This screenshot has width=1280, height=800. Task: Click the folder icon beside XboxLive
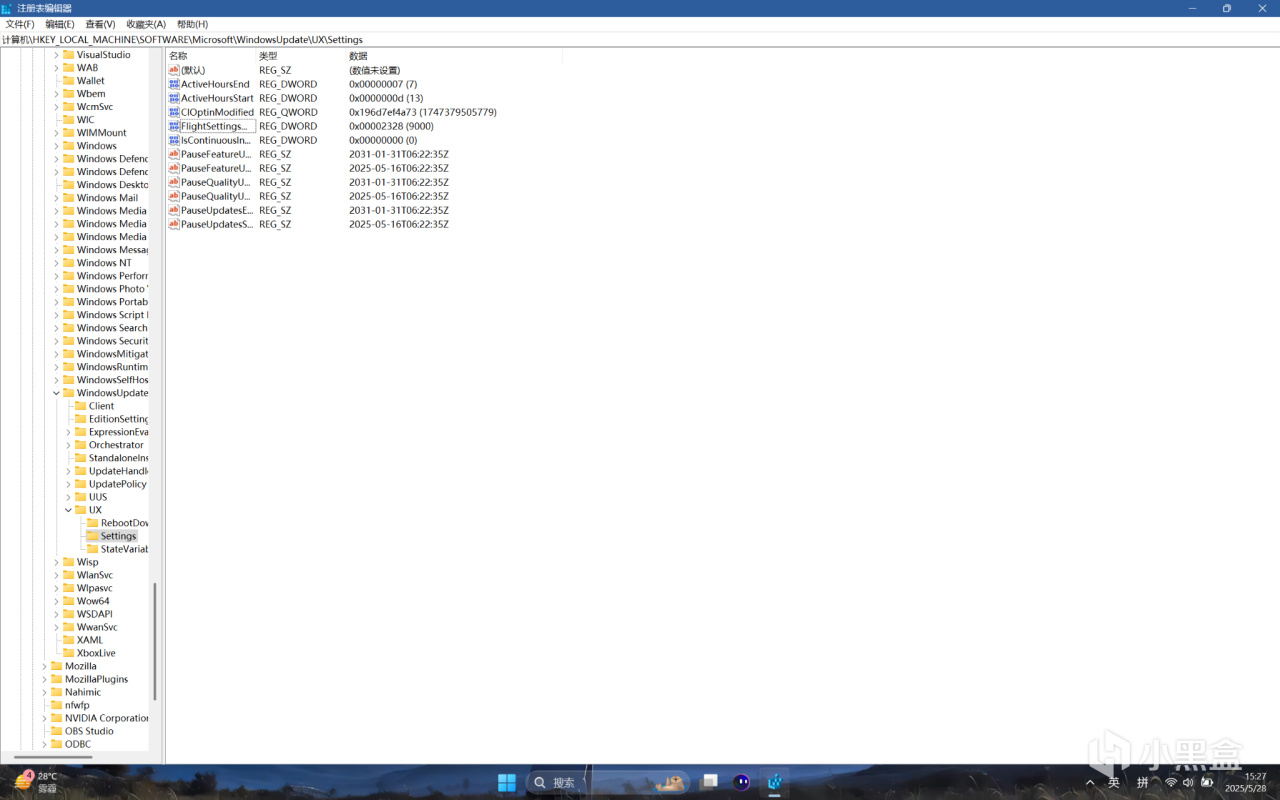point(69,653)
